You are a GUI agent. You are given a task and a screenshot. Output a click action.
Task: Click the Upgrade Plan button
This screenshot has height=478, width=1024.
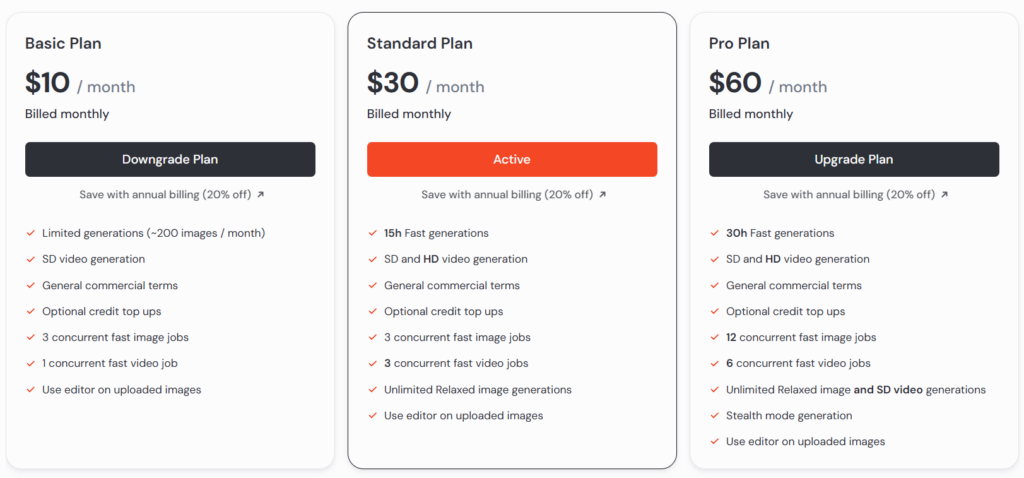tap(854, 159)
